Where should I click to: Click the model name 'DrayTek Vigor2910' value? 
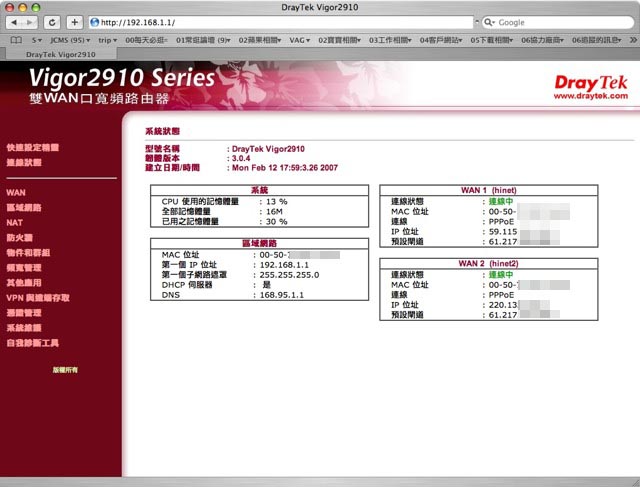pyautogui.click(x=268, y=149)
